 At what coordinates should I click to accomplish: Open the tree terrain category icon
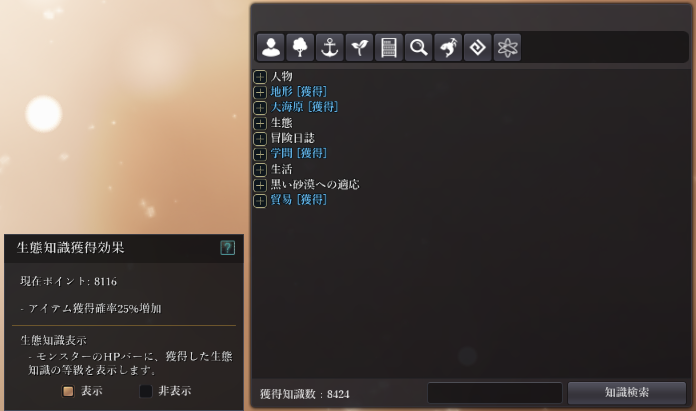point(300,47)
